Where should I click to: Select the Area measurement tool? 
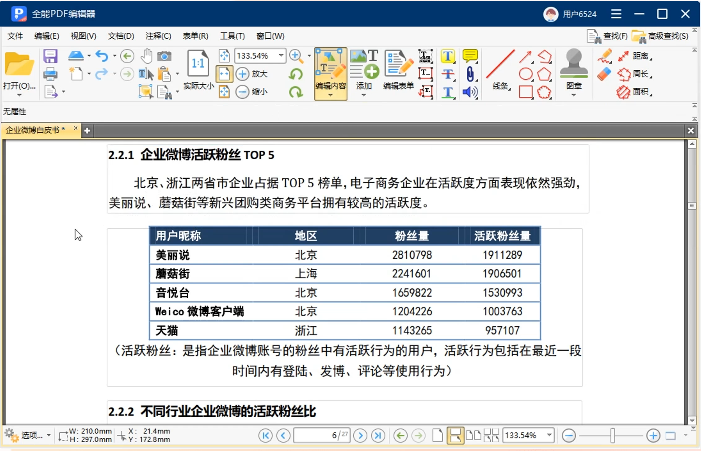tap(633, 92)
